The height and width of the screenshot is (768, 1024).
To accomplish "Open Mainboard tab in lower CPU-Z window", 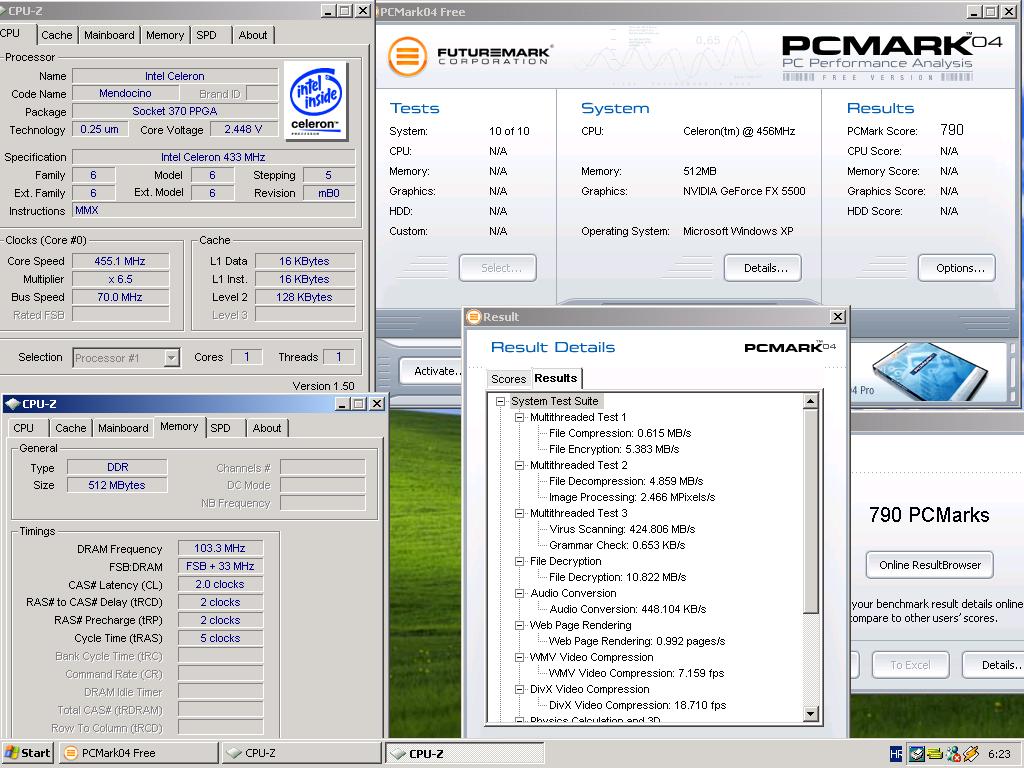I will coord(123,428).
